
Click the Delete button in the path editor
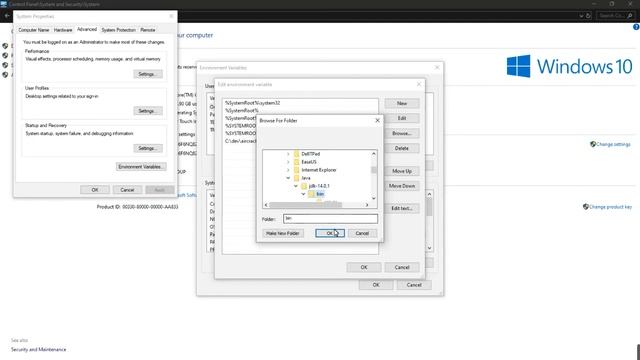(x=402, y=148)
